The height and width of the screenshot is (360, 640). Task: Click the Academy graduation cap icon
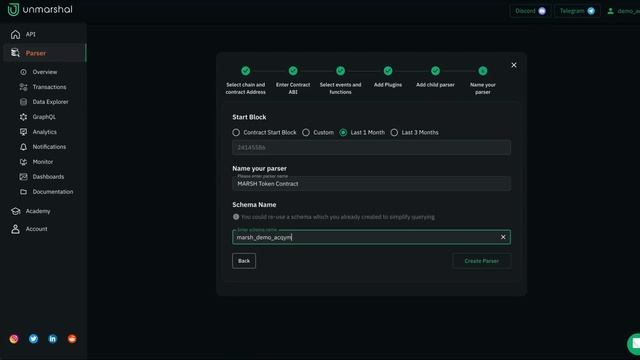pyautogui.click(x=16, y=211)
